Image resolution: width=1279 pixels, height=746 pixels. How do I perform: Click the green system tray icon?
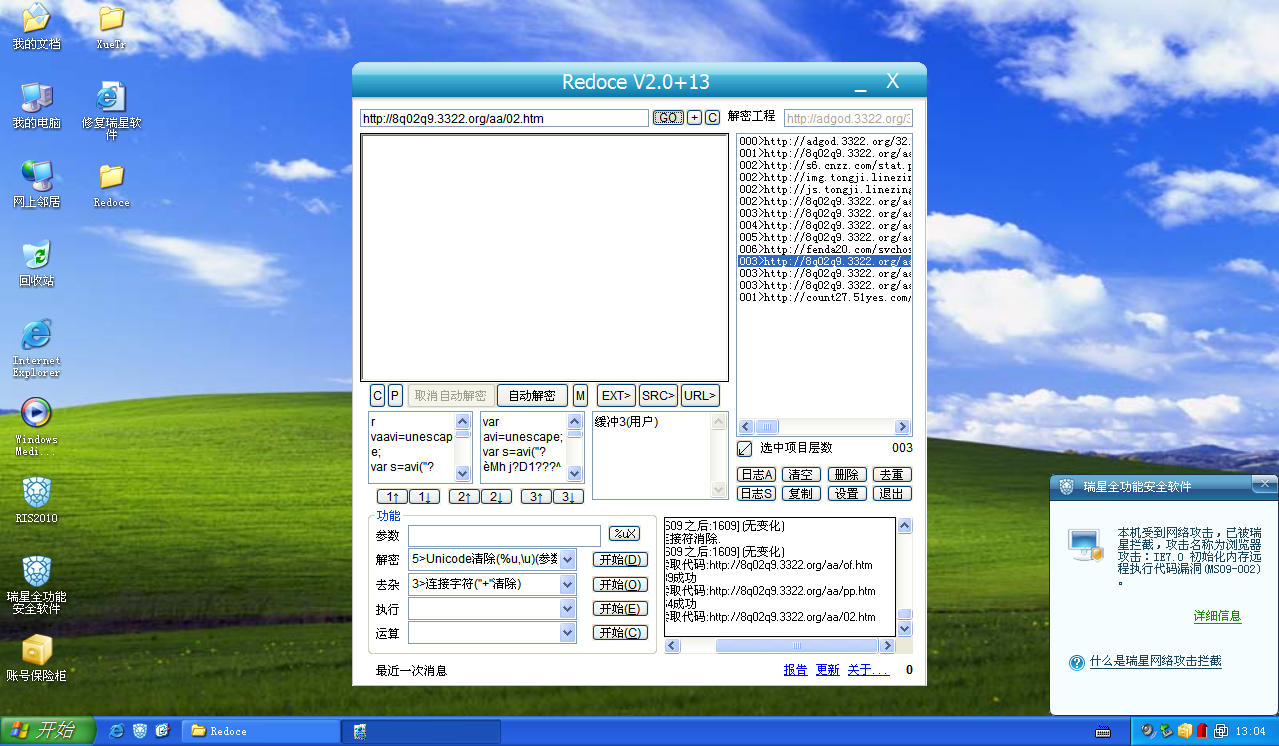tap(1167, 731)
